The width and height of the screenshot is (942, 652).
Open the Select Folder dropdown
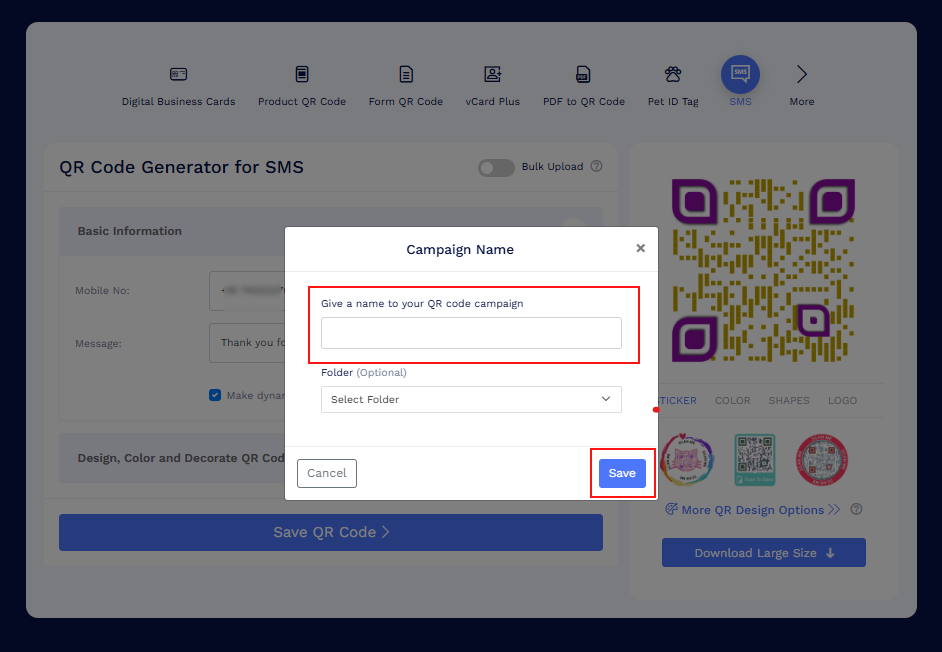(x=471, y=400)
